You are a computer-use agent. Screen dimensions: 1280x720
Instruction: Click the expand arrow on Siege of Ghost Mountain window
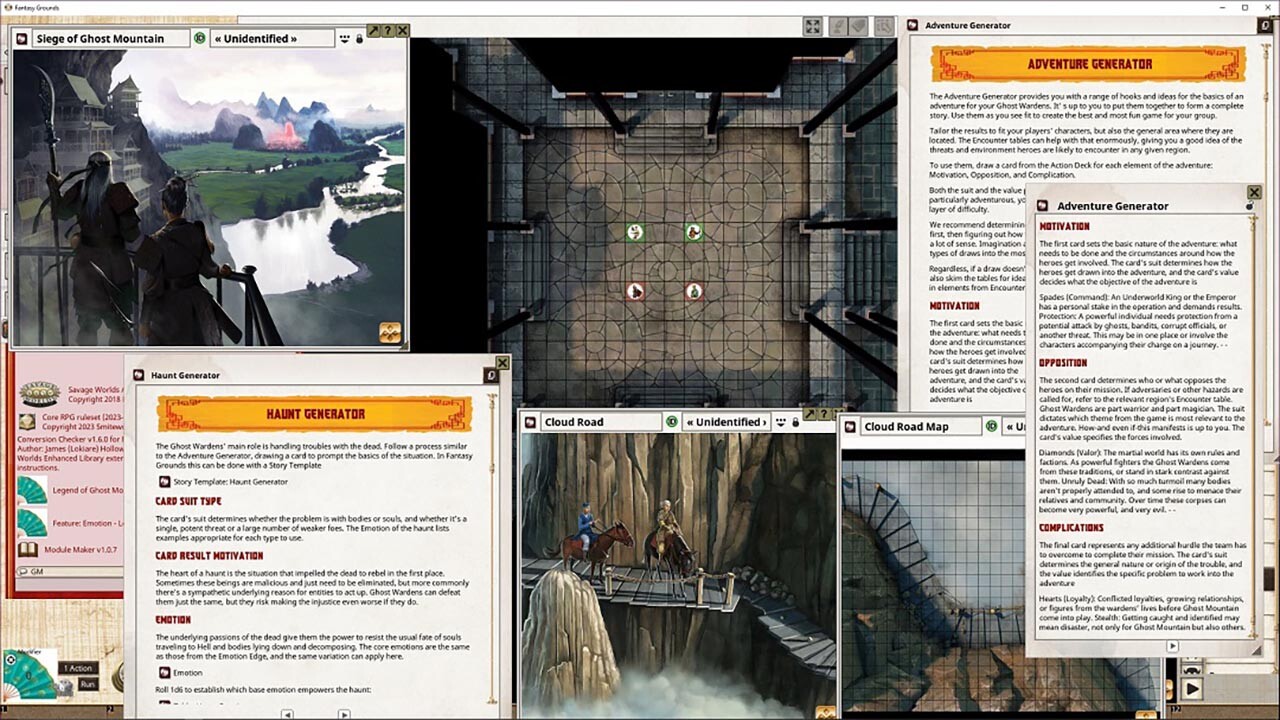(374, 30)
